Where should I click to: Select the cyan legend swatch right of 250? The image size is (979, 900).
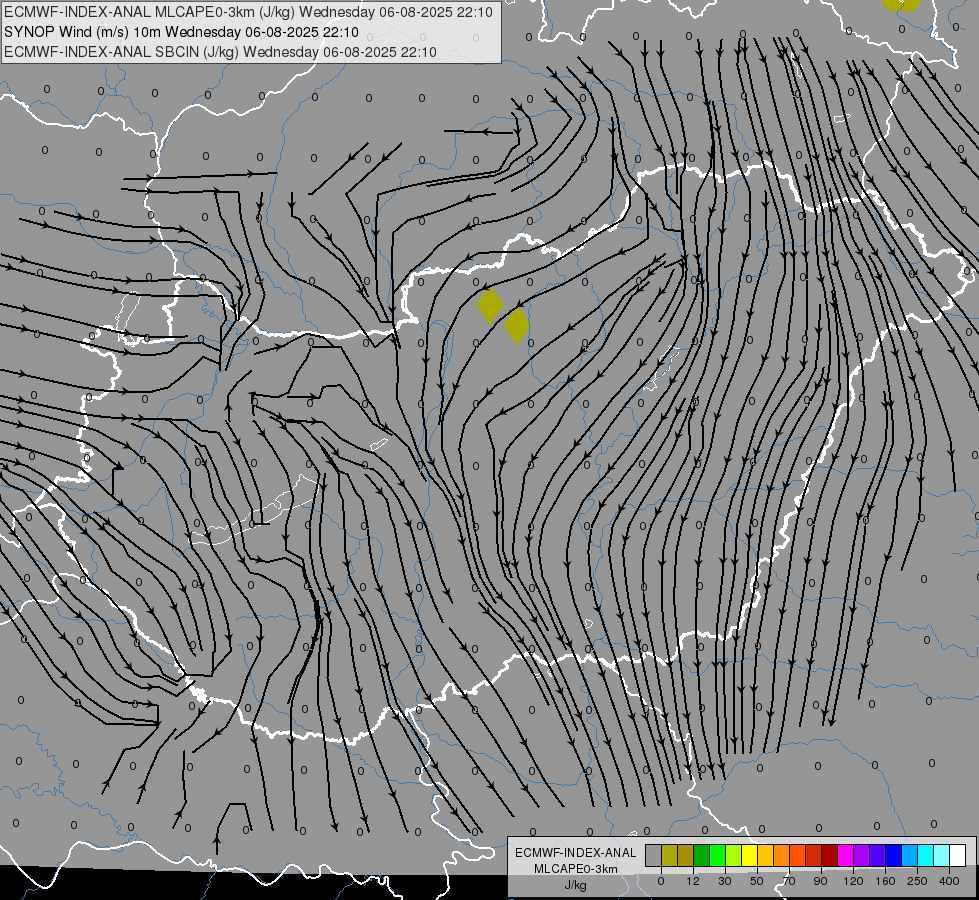coord(926,855)
